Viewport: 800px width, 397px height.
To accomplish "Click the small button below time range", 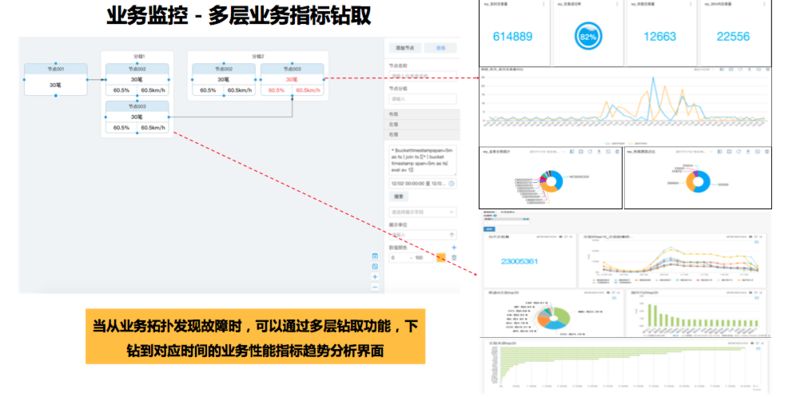I will 398,196.
